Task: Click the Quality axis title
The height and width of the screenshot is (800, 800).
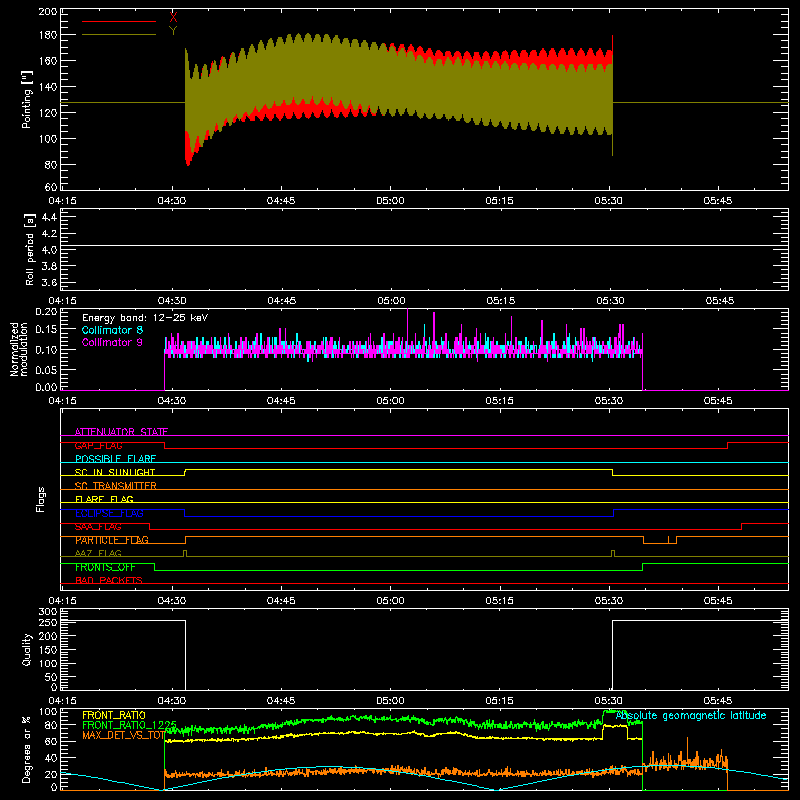Action: [x=27, y=649]
